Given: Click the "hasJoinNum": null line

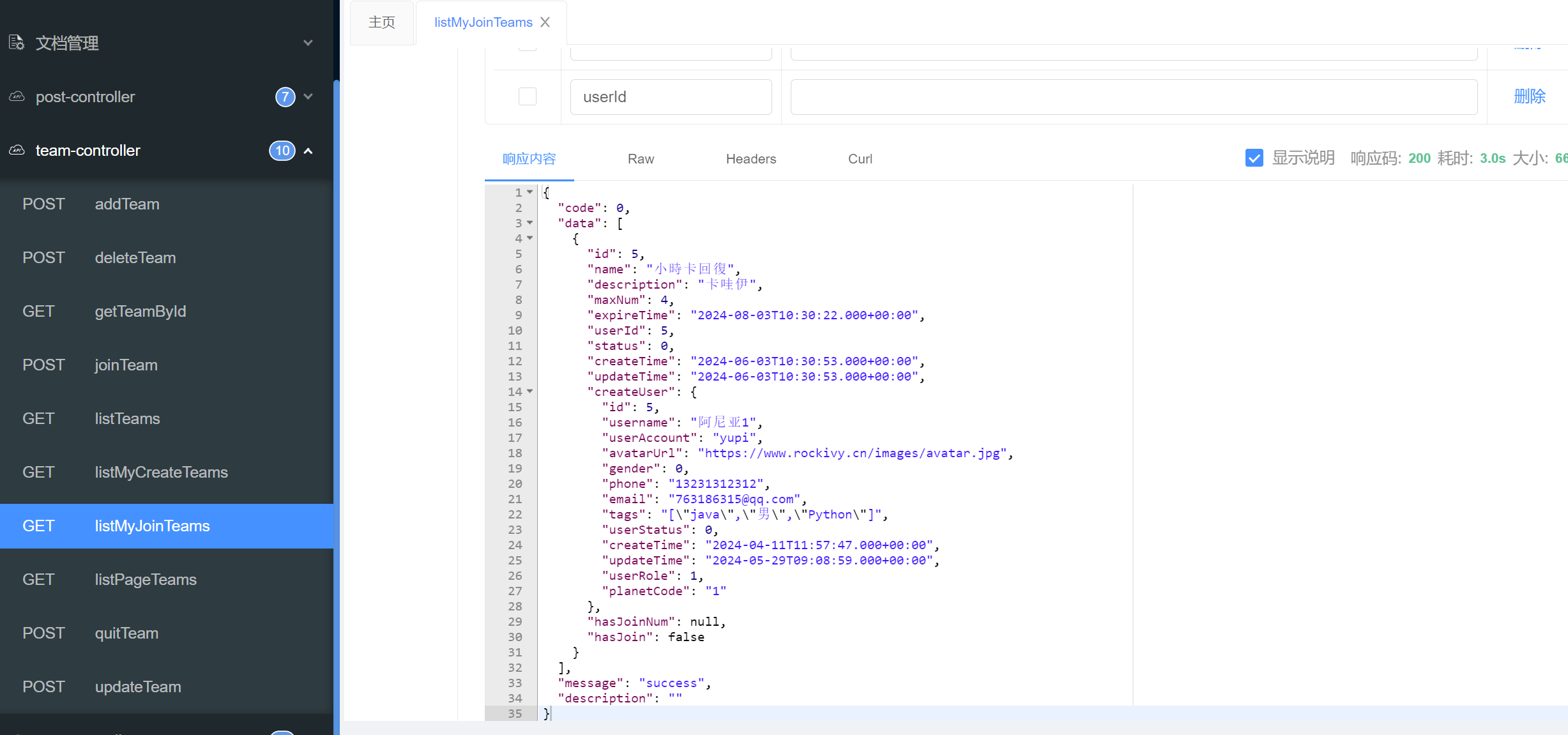Looking at the screenshot, I should point(657,621).
